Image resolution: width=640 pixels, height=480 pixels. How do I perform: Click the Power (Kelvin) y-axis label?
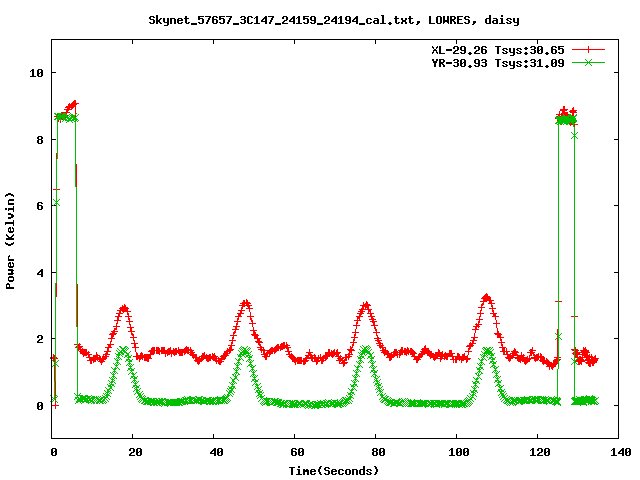[x=10, y=241]
